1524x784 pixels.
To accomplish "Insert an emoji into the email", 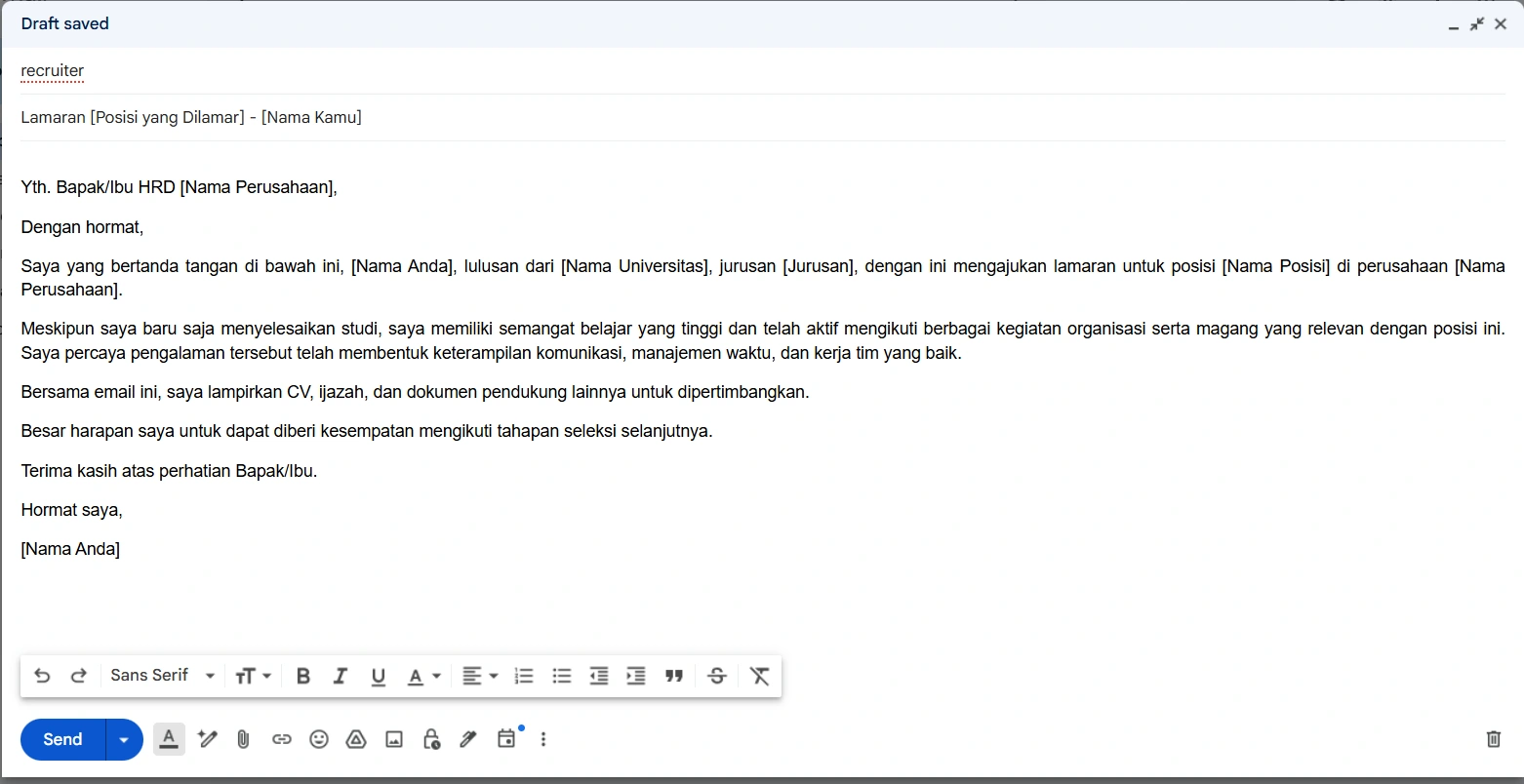I will (319, 739).
